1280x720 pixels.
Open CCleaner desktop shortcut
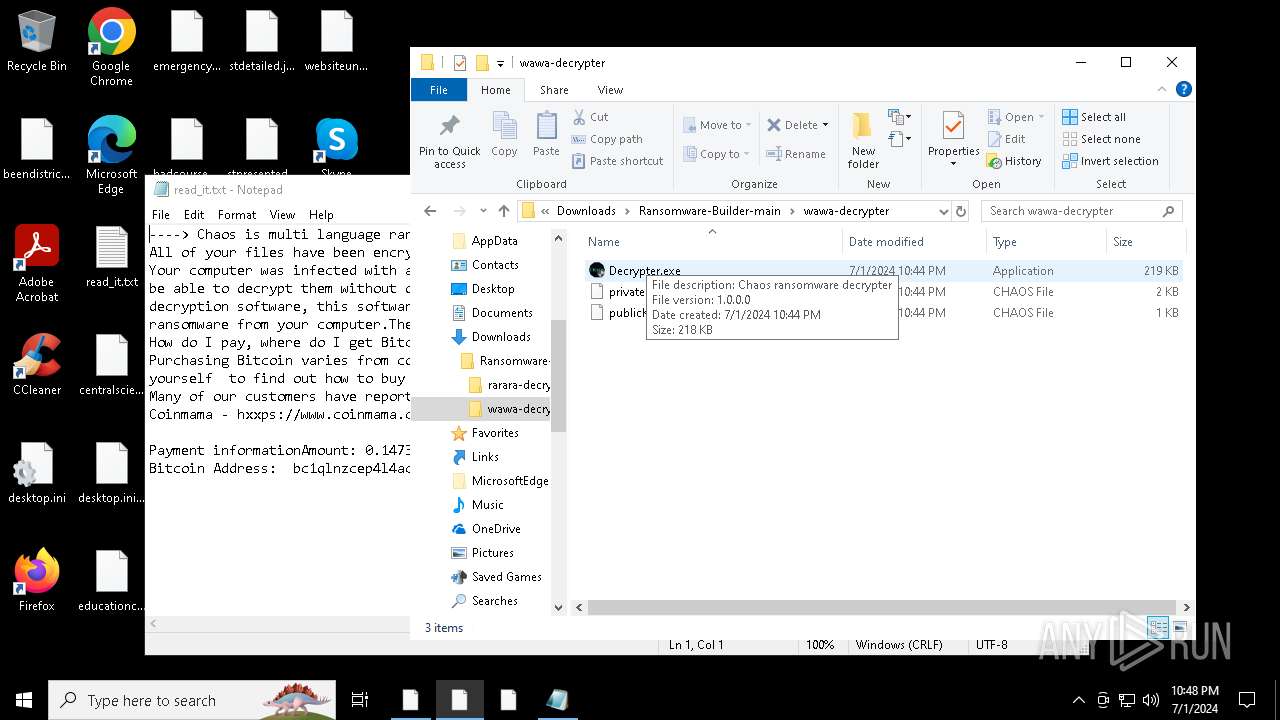pos(37,364)
